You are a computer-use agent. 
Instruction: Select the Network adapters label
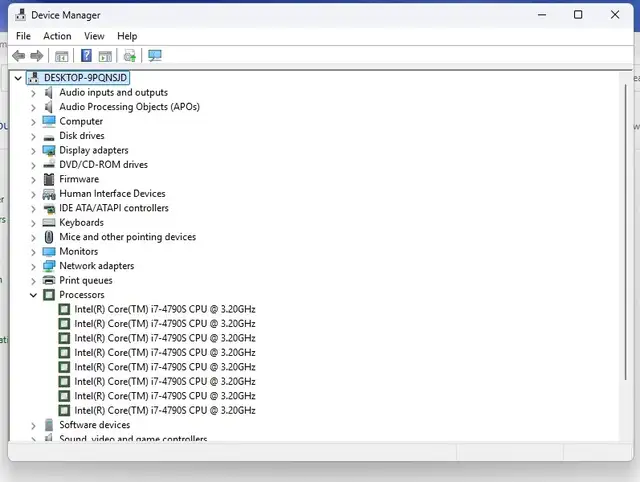tap(97, 266)
